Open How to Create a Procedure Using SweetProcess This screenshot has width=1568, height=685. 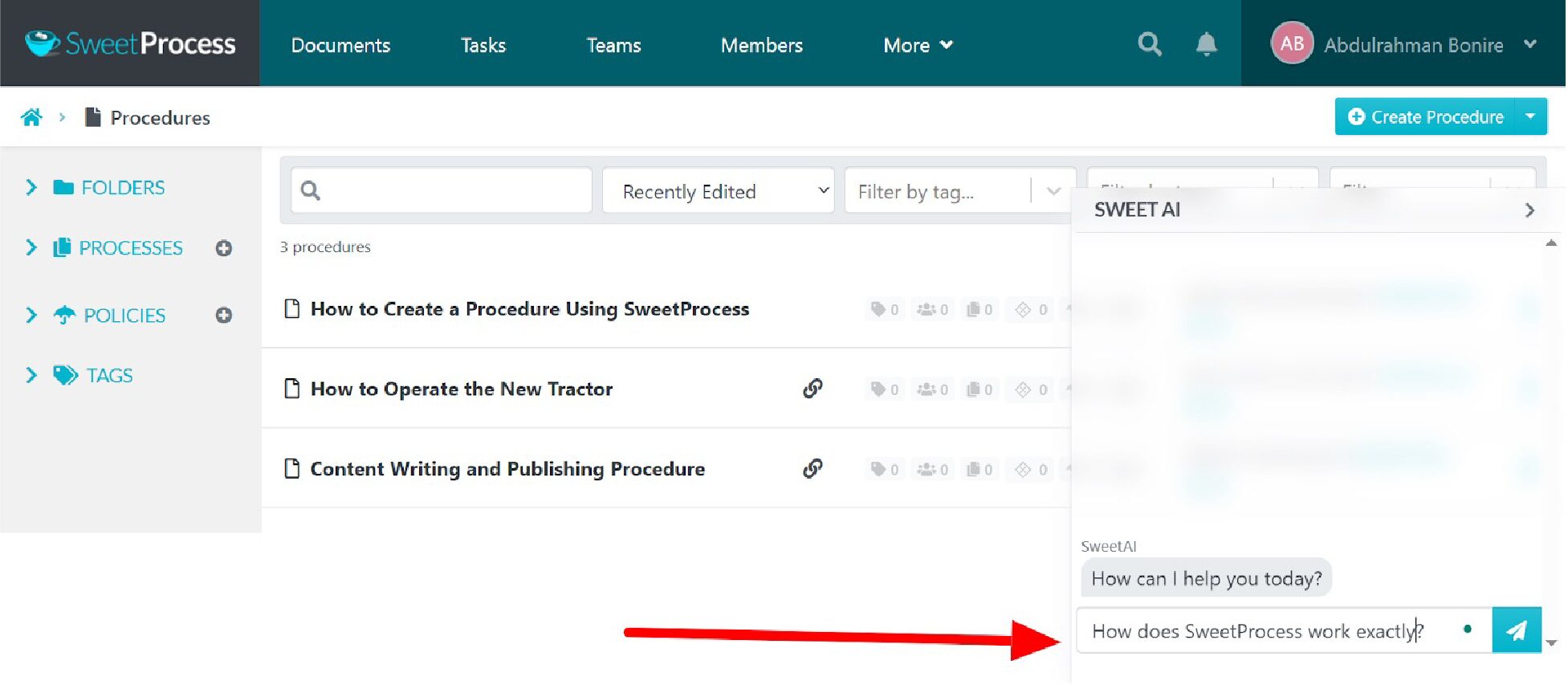[530, 309]
